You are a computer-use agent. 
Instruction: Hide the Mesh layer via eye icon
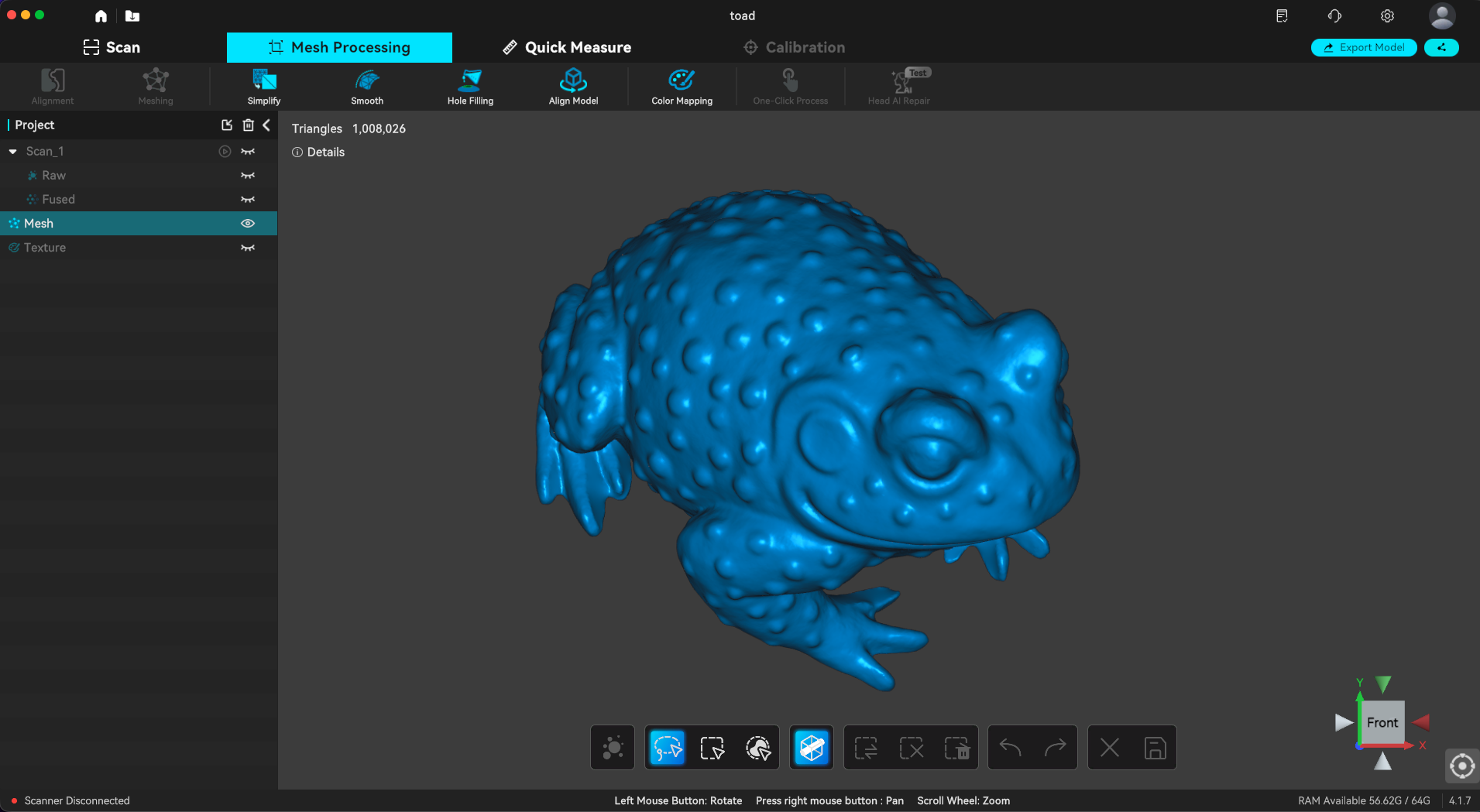point(248,224)
